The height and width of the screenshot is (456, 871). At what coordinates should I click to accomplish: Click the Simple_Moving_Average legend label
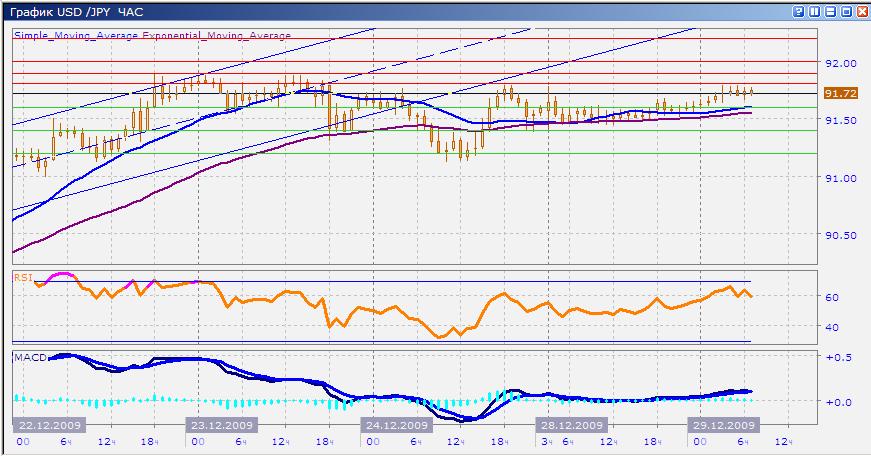(76, 35)
